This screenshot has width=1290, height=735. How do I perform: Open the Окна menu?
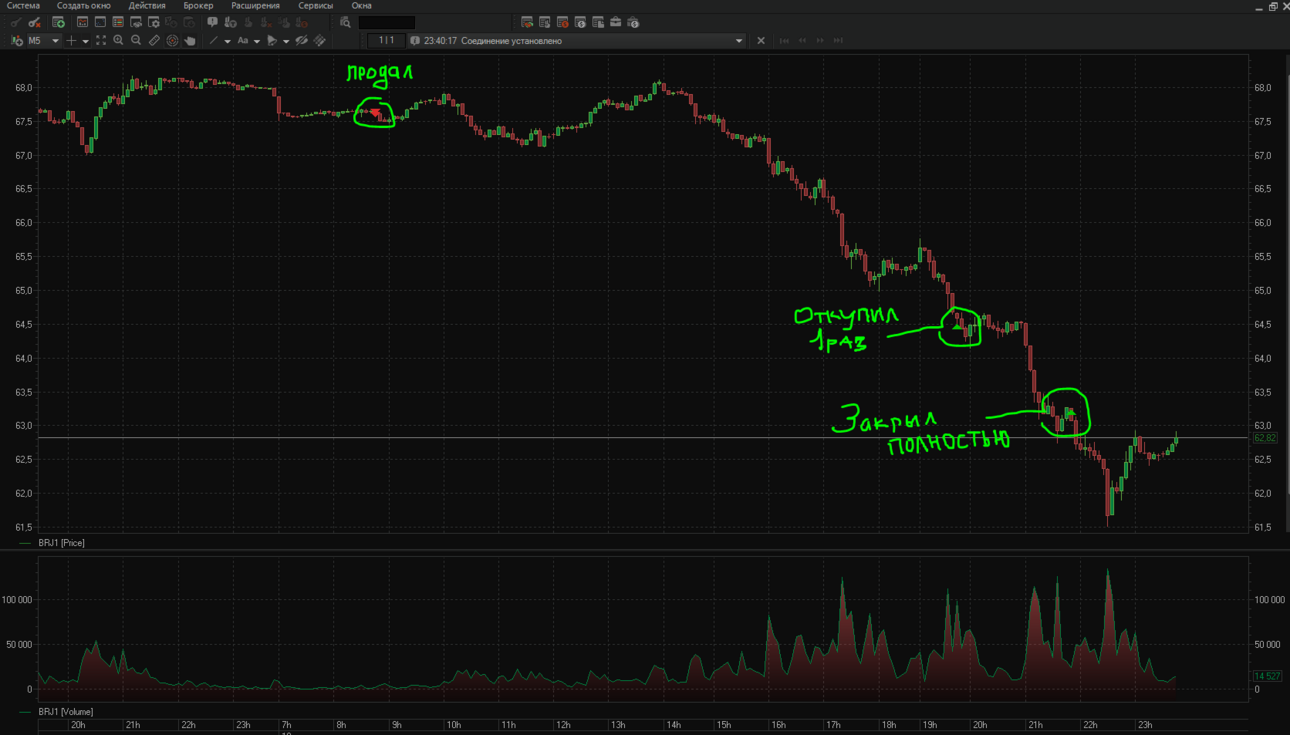[361, 6]
